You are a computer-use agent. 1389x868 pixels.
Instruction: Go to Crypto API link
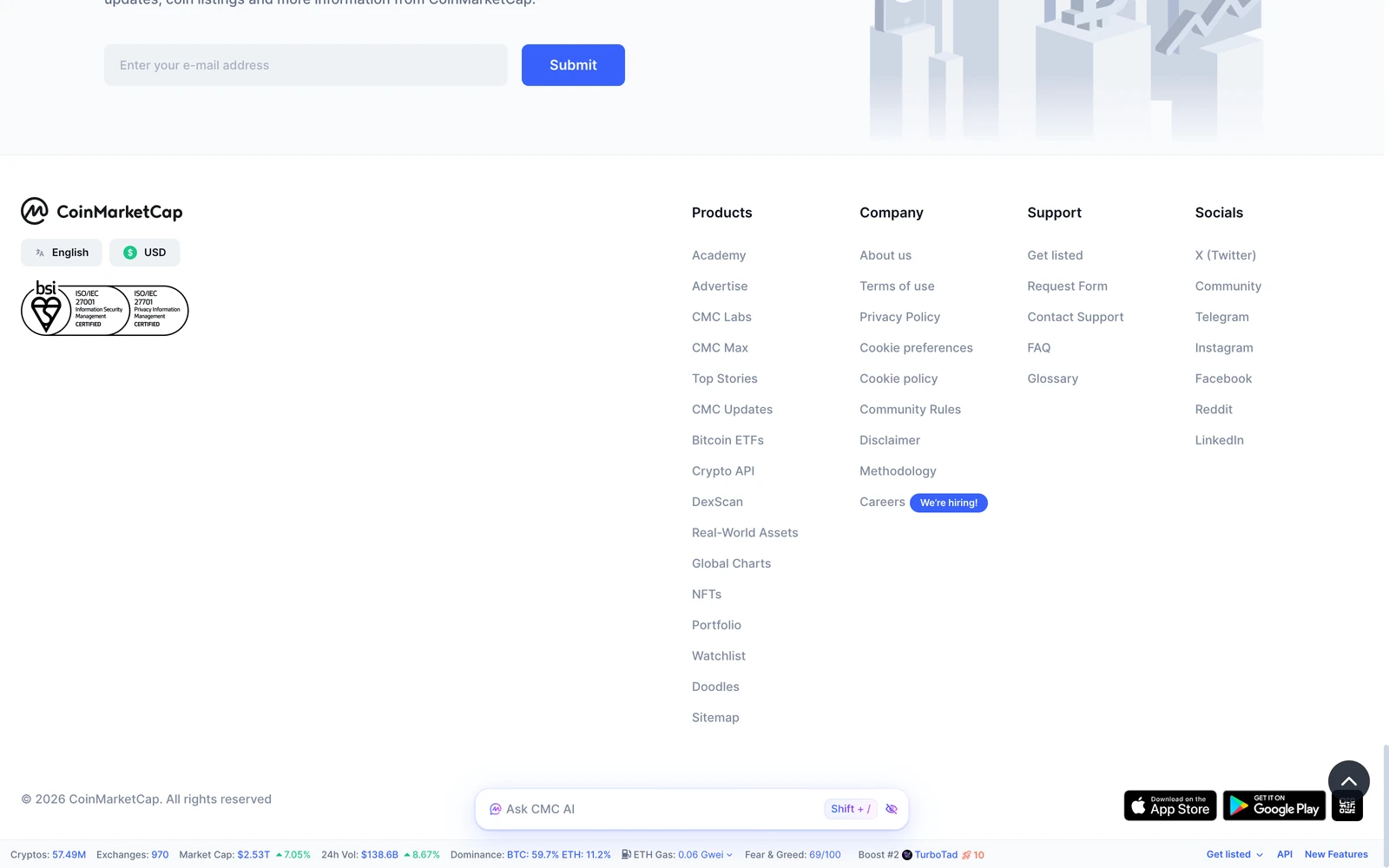click(723, 471)
